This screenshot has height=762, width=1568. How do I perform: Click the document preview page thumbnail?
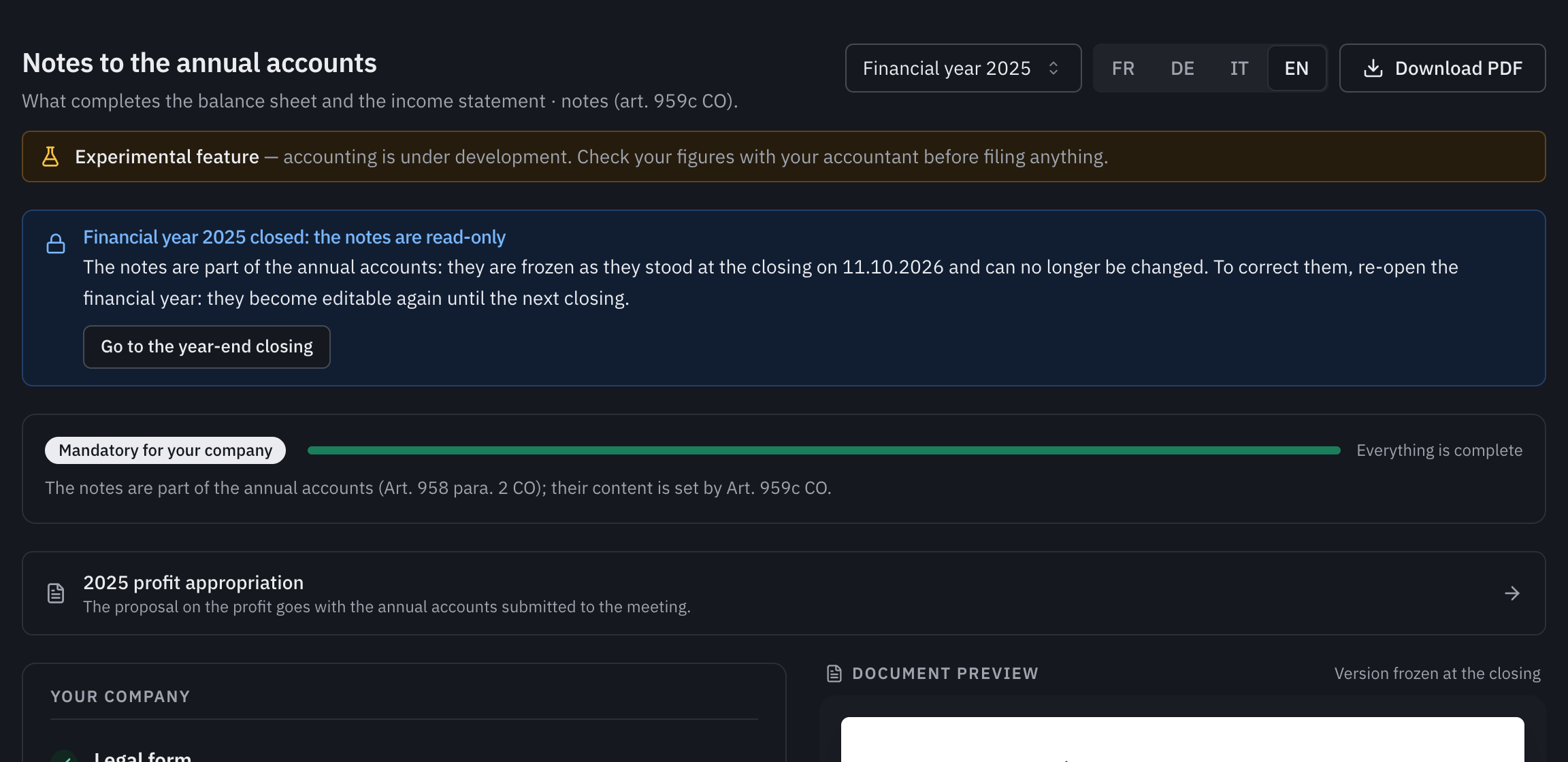coord(1182,740)
